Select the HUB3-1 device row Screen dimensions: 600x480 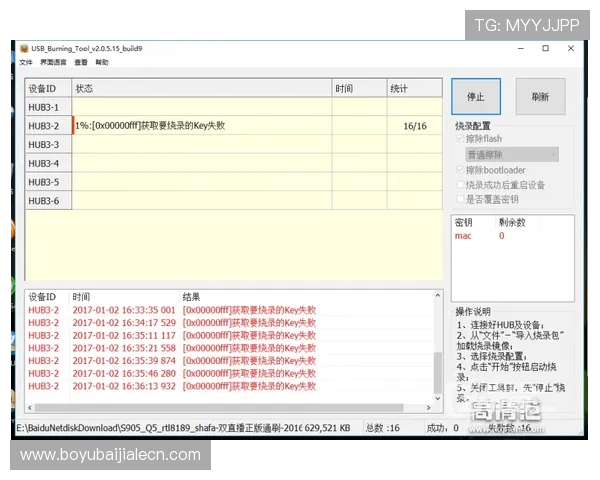[x=234, y=107]
